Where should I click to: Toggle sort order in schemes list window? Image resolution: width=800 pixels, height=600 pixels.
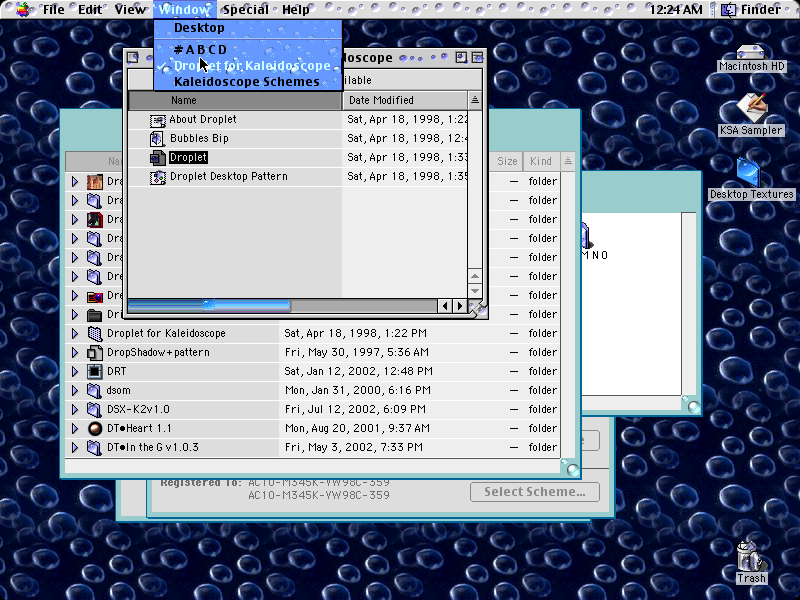click(x=568, y=161)
